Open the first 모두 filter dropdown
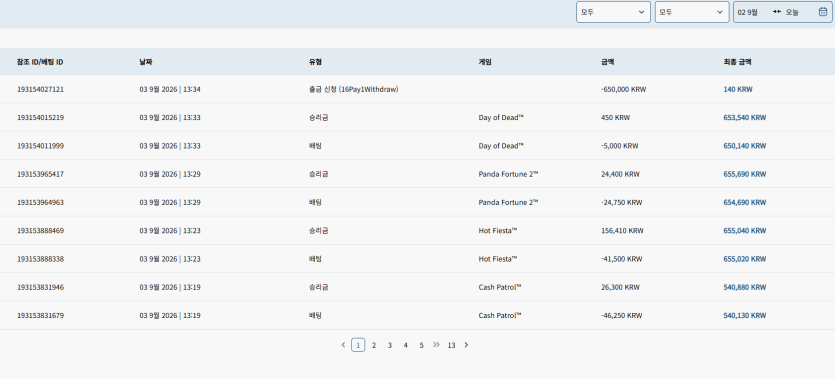 point(613,12)
